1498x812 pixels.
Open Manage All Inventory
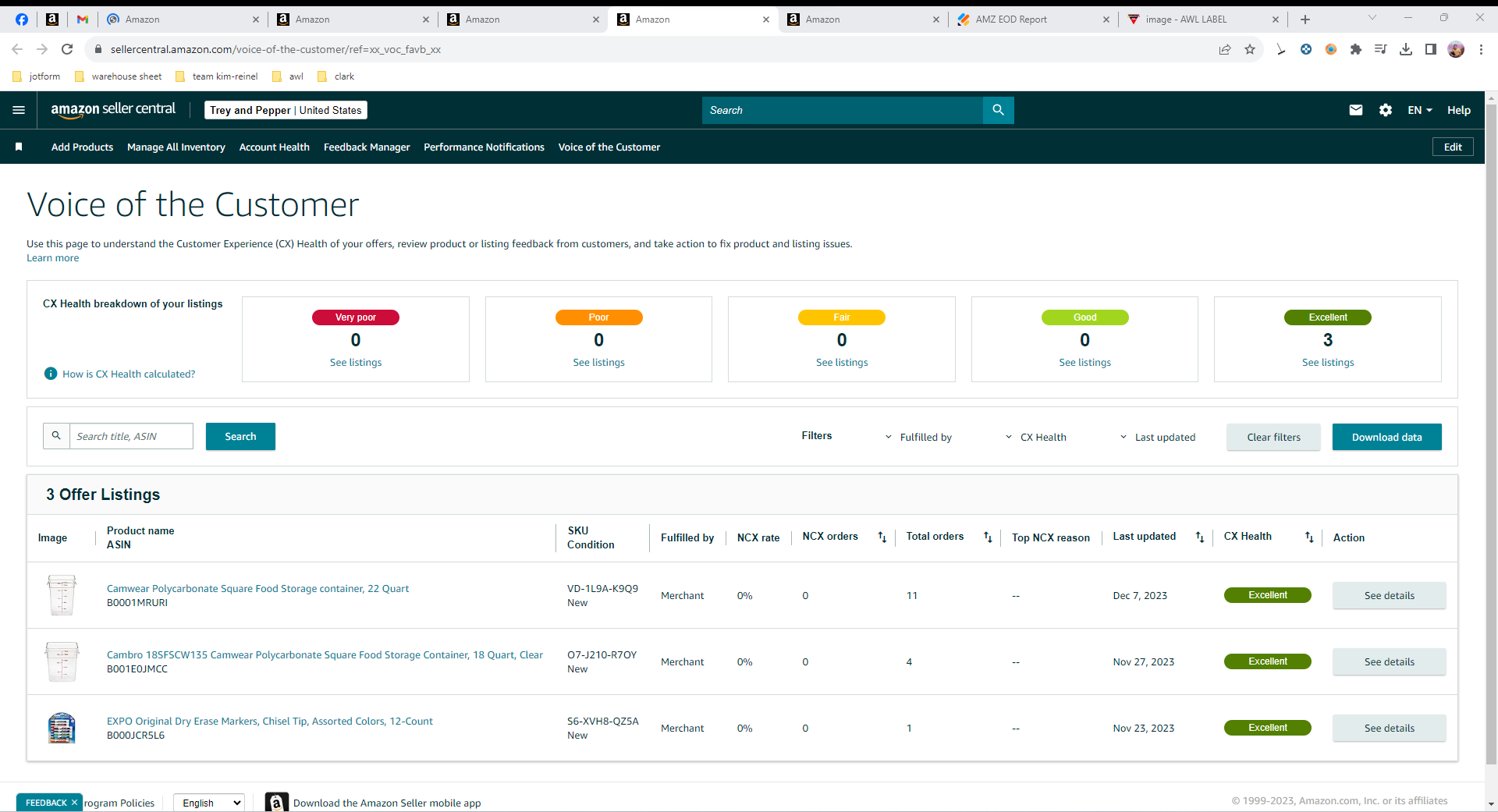point(176,147)
